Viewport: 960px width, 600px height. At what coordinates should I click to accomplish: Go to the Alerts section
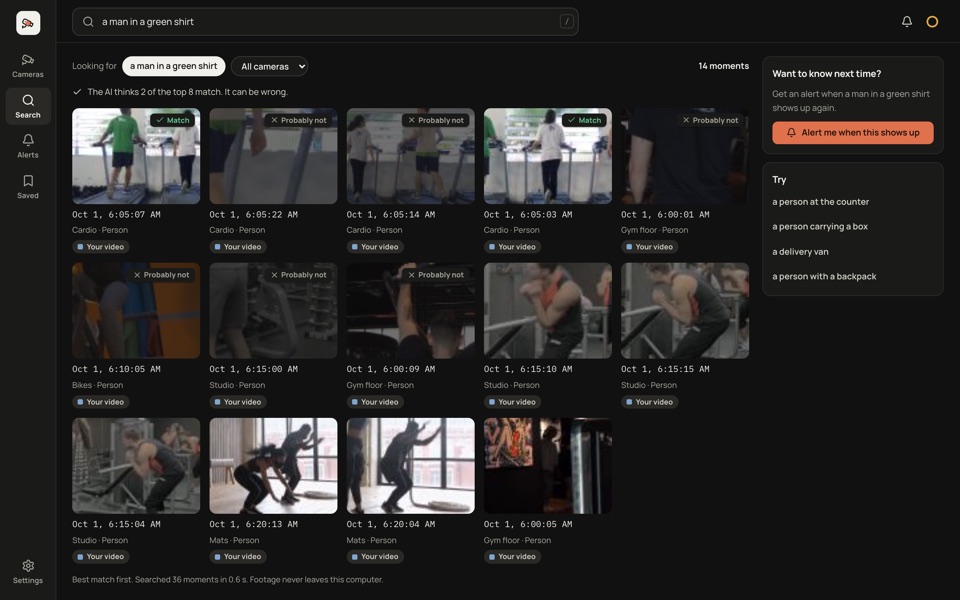click(x=28, y=147)
